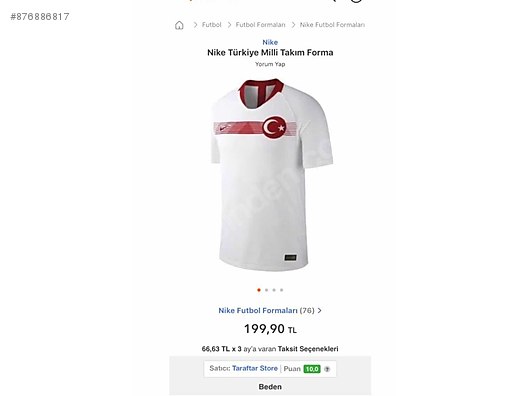Click the Turkish flag crest on the jersey
The height and width of the screenshot is (396, 528).
click(x=274, y=127)
